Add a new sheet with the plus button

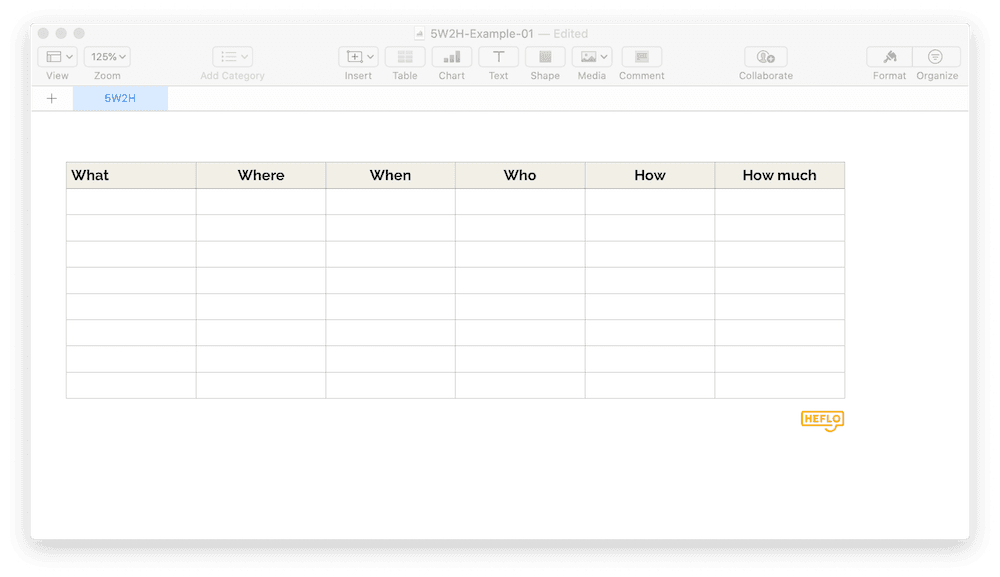tap(52, 98)
